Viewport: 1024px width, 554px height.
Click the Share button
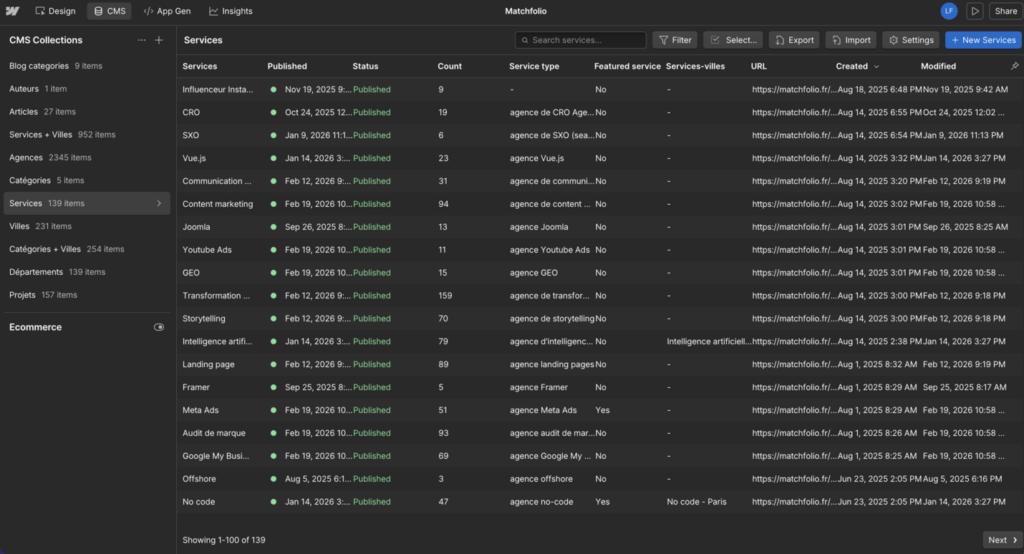[1005, 11]
